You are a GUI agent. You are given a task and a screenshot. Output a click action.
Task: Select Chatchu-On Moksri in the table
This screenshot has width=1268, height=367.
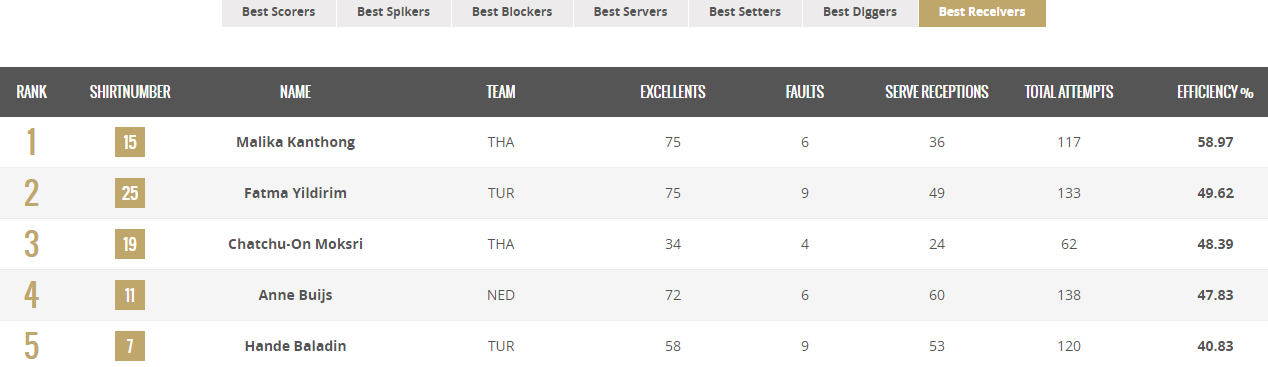click(295, 244)
